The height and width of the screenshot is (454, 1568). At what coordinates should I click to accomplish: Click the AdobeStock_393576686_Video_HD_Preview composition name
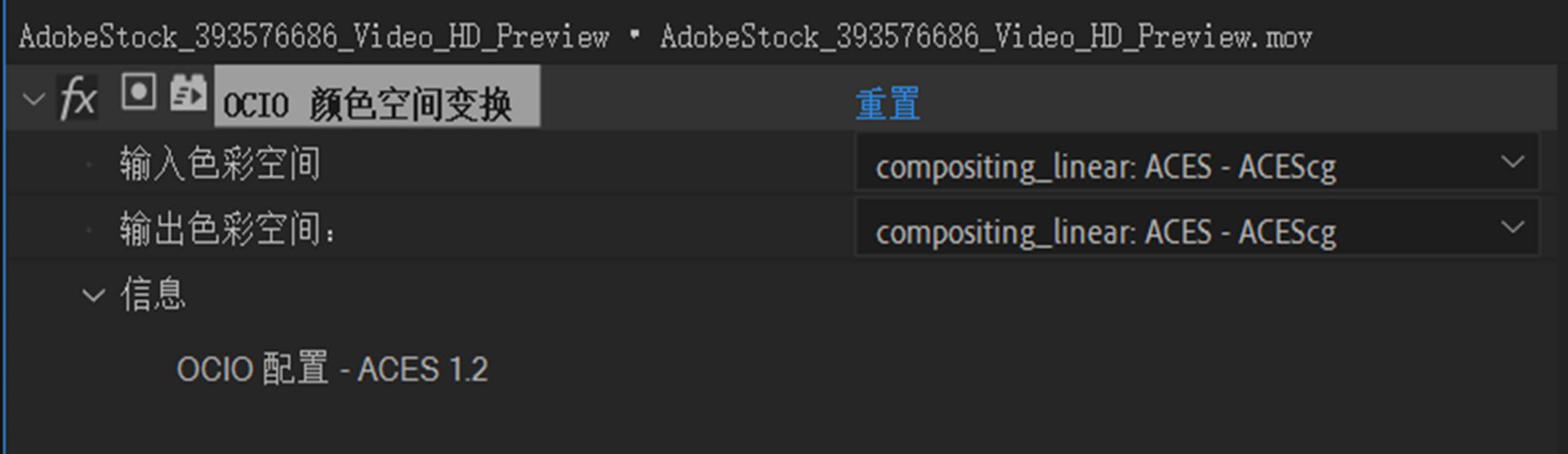[314, 37]
